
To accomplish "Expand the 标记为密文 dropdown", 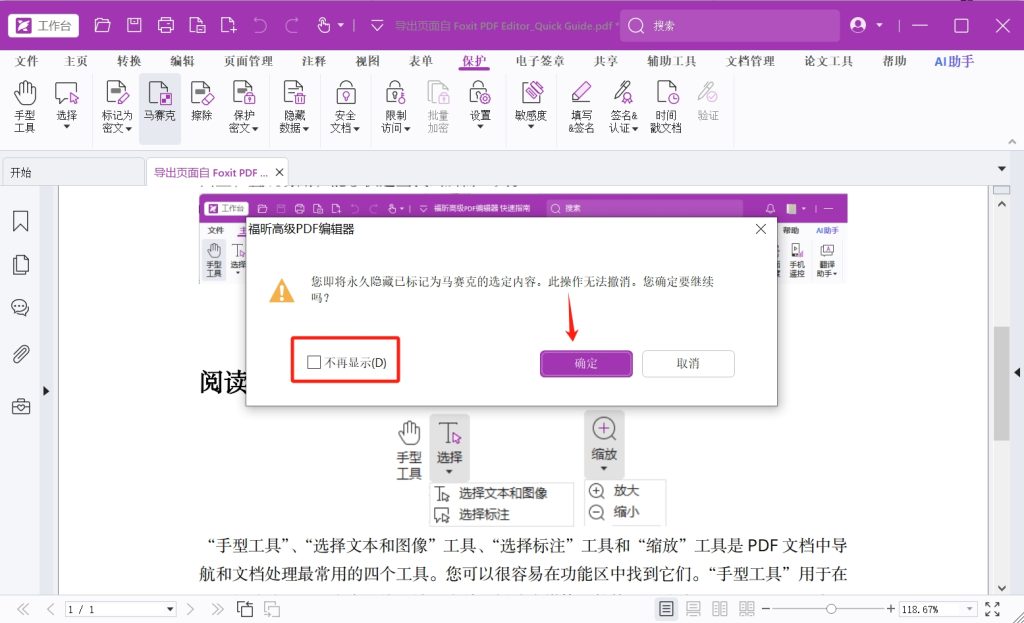I will 117,128.
